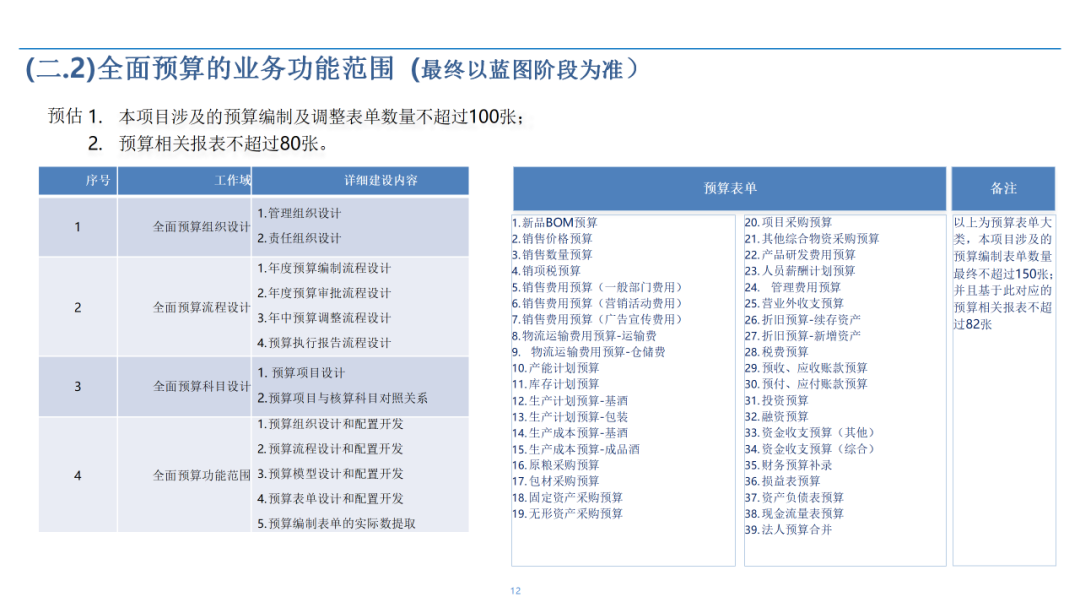Viewport: 1080px width, 608px height.
Task: Click the 备注 header cell
Action: pos(1004,188)
